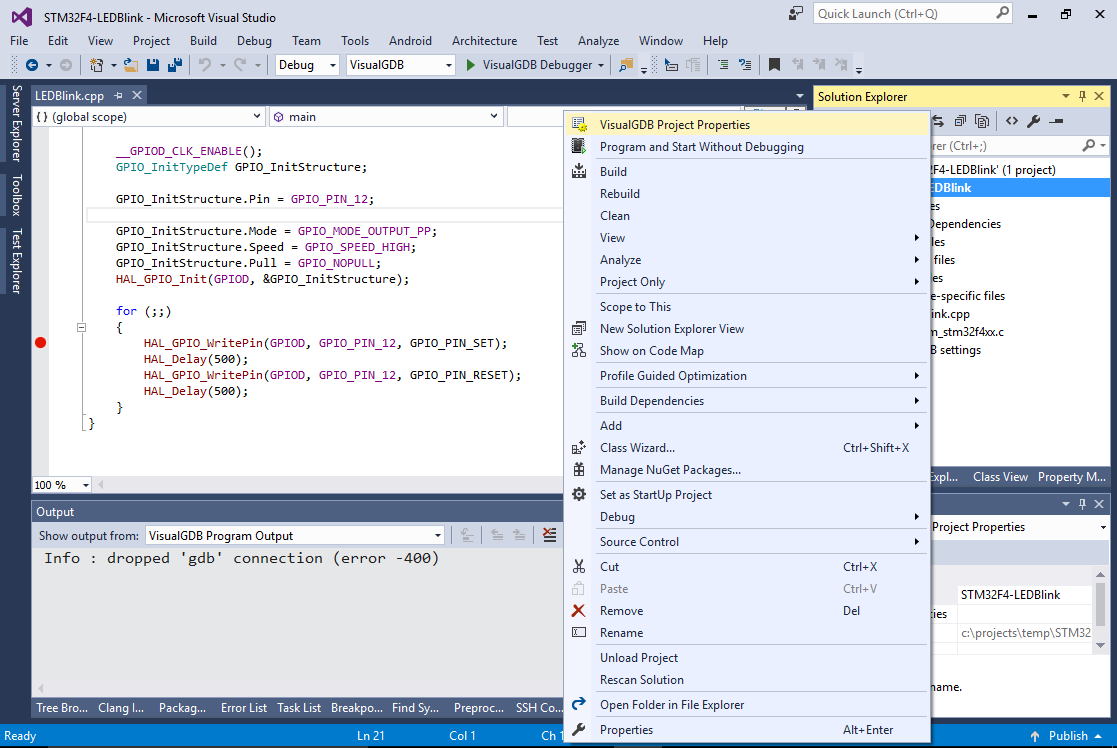This screenshot has height=748, width=1117.
Task: Open the Build menu in the menu bar
Action: click(203, 41)
